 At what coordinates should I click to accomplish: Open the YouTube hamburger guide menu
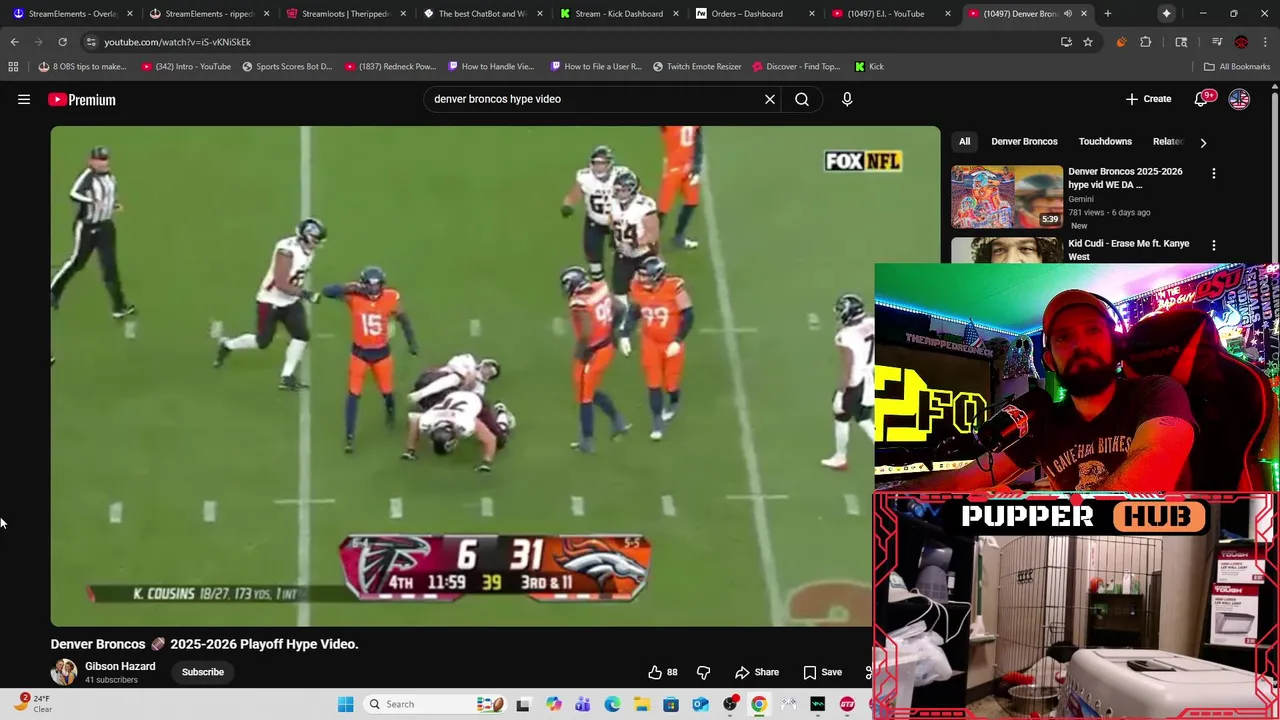pos(24,99)
